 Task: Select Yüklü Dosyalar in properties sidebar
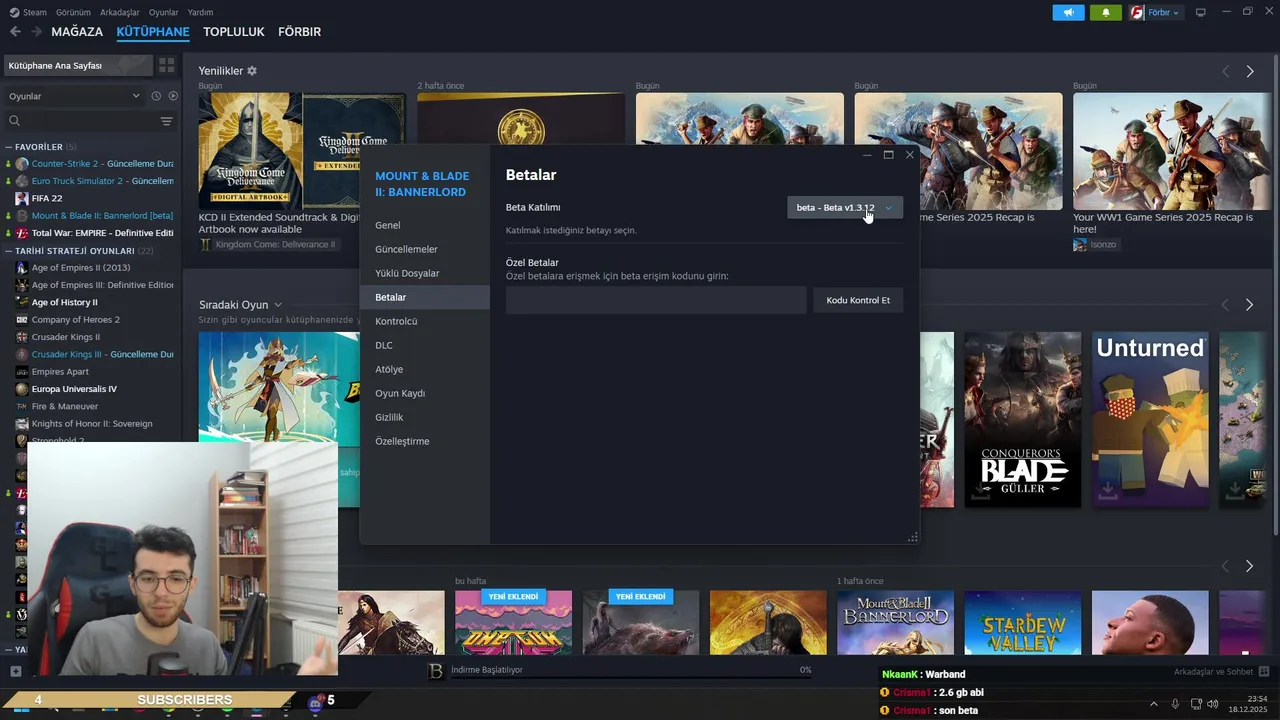coord(425,273)
